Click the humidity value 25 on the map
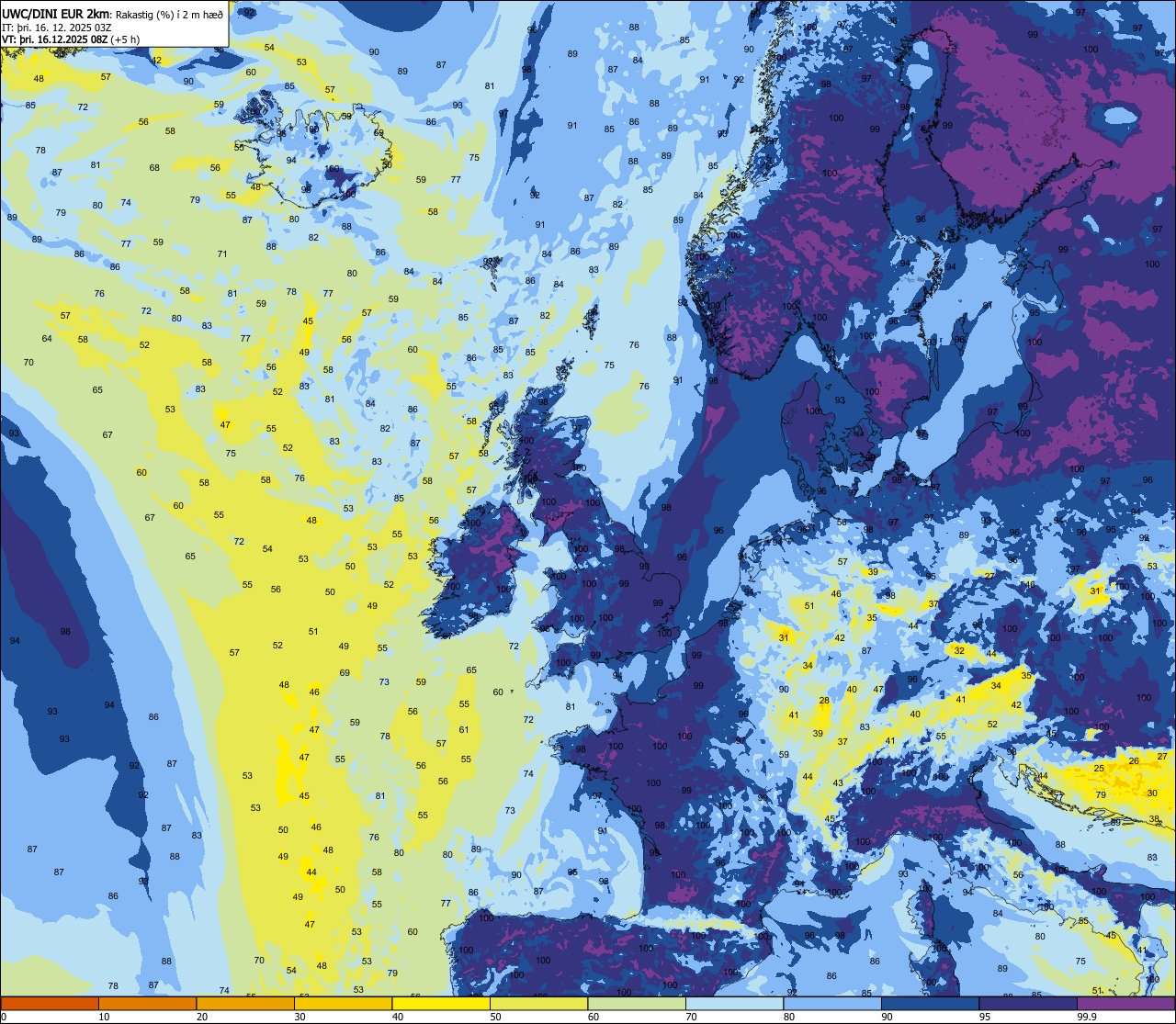 coord(1099,768)
